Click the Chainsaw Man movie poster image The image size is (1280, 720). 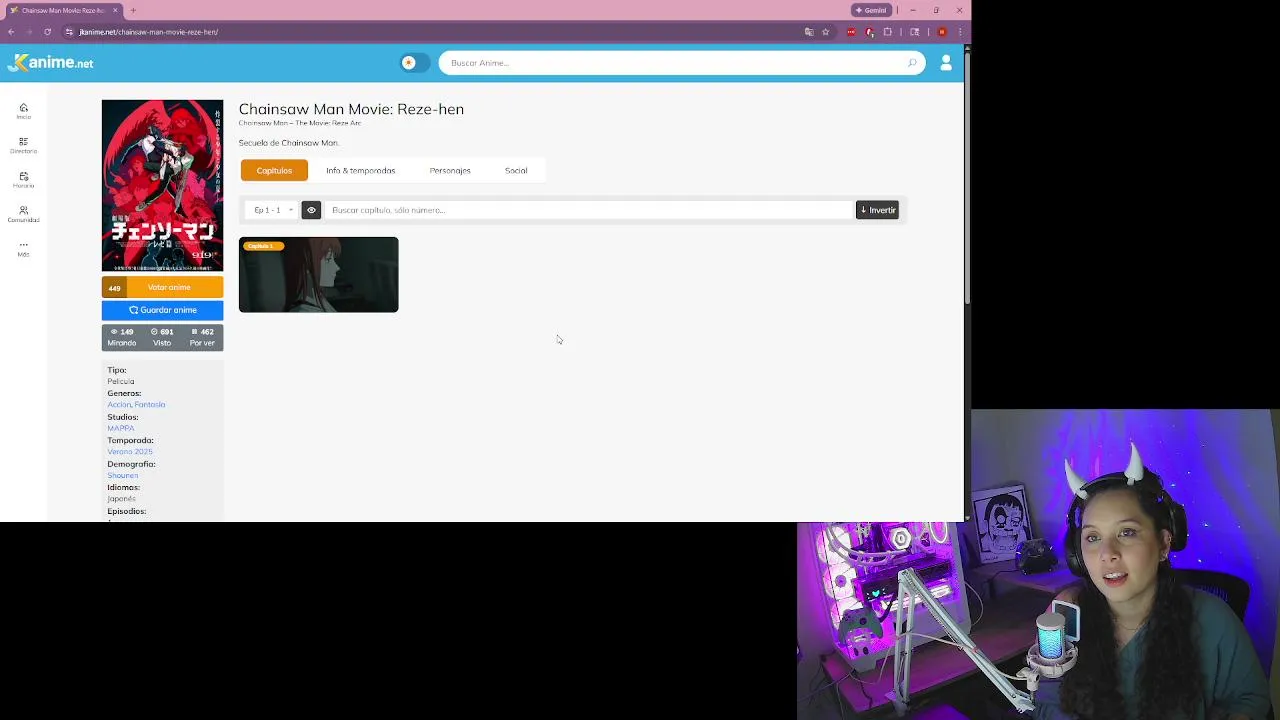(x=162, y=185)
